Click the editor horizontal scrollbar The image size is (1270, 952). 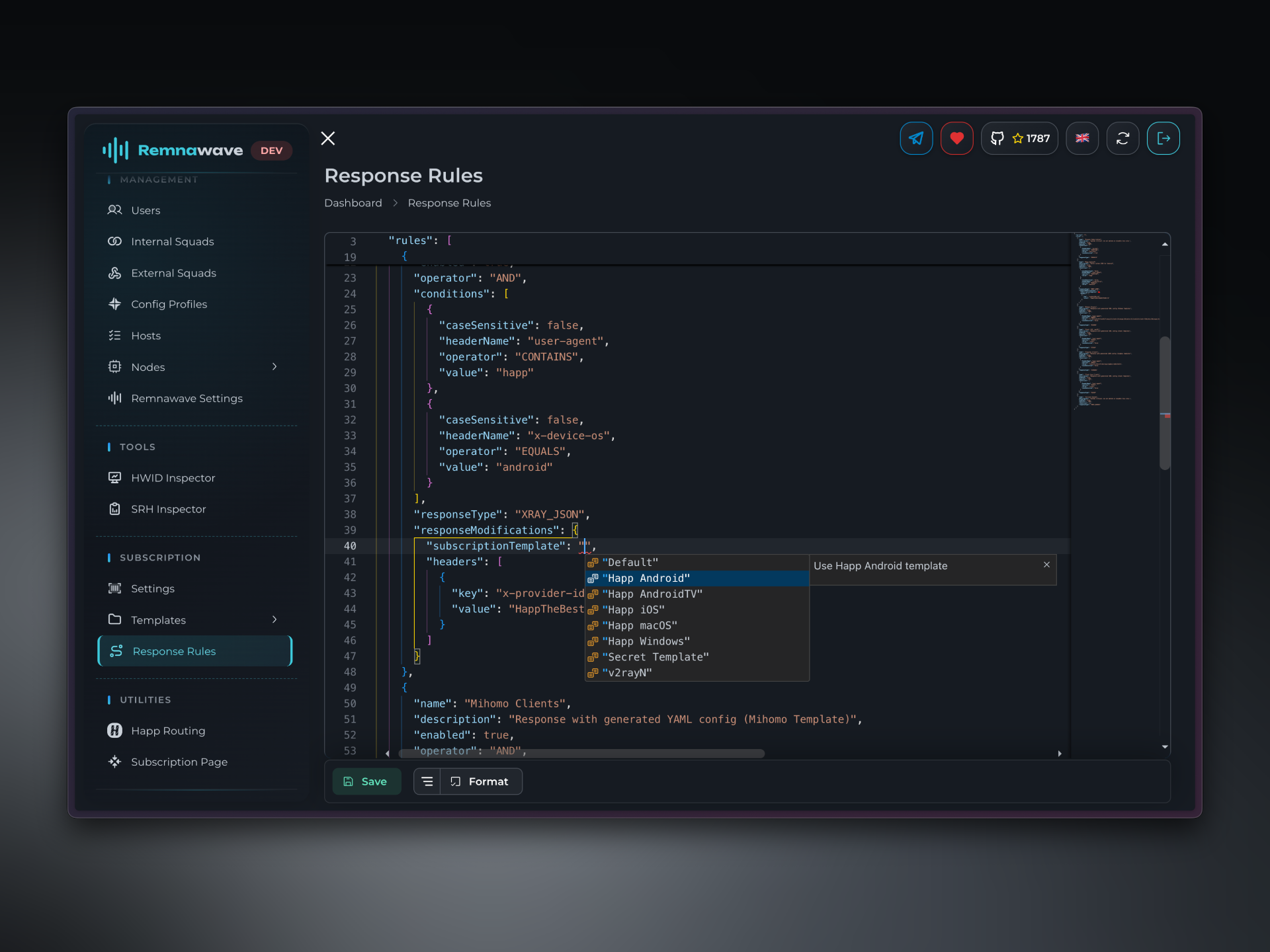coord(581,754)
